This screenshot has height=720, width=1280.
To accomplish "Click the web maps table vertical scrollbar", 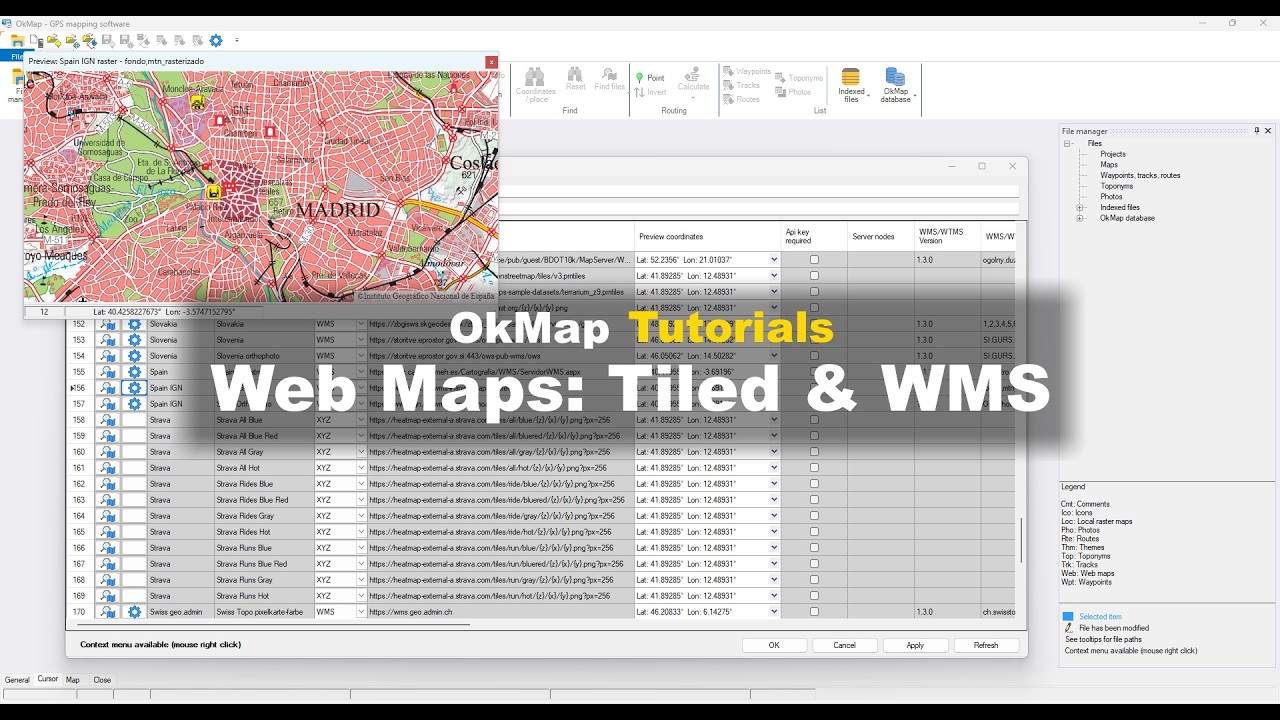I will tap(1021, 540).
